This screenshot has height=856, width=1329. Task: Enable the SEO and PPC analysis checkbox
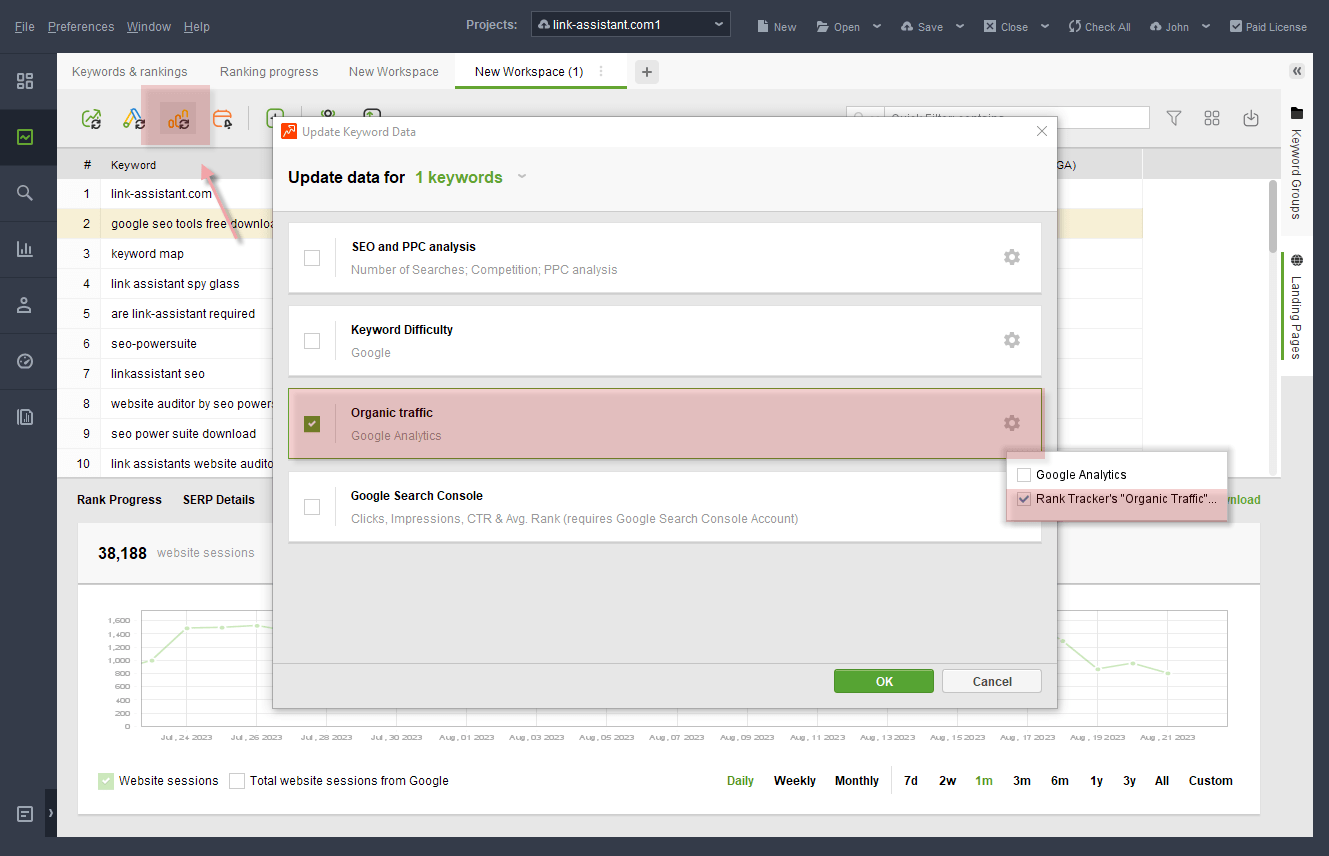pos(312,258)
